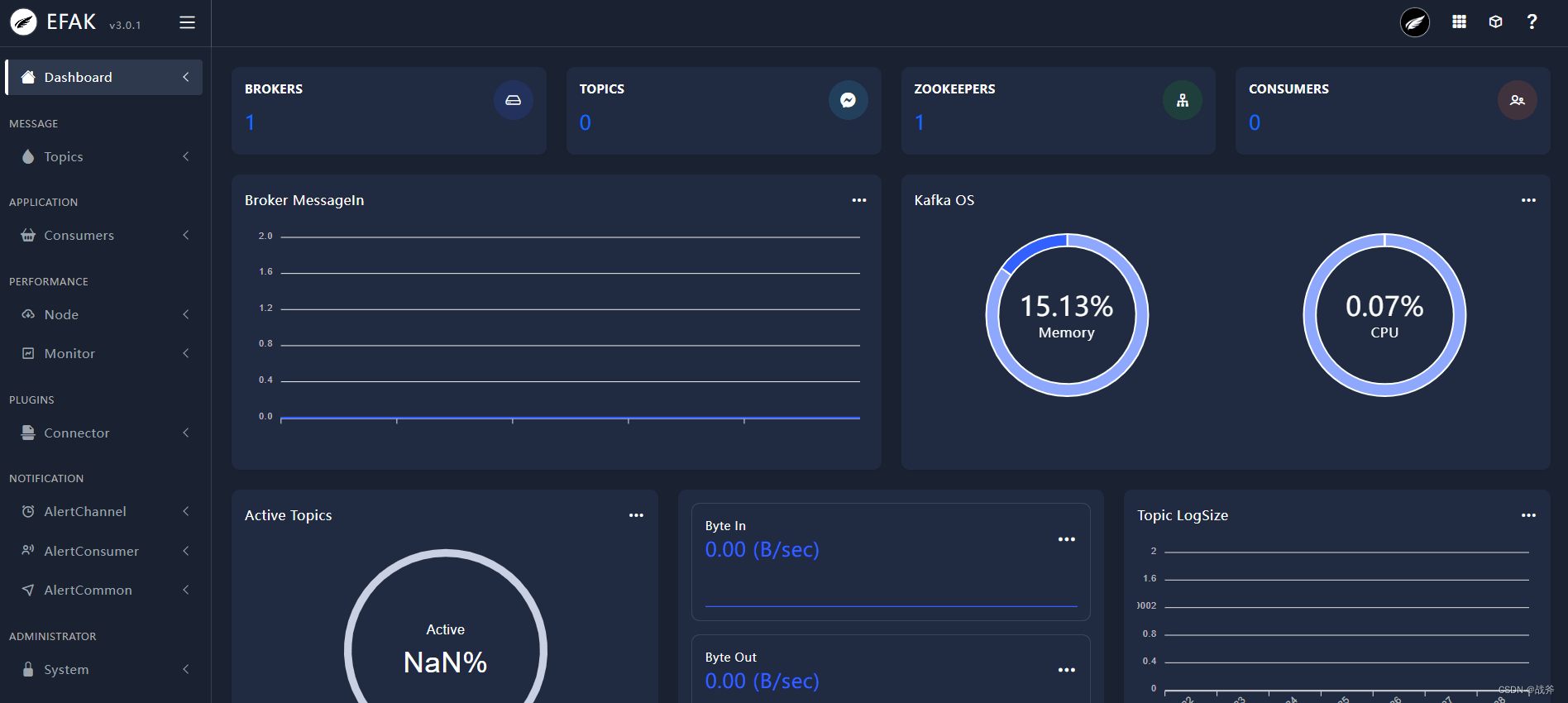
Task: Click the Consumers count value
Action: tap(1255, 122)
